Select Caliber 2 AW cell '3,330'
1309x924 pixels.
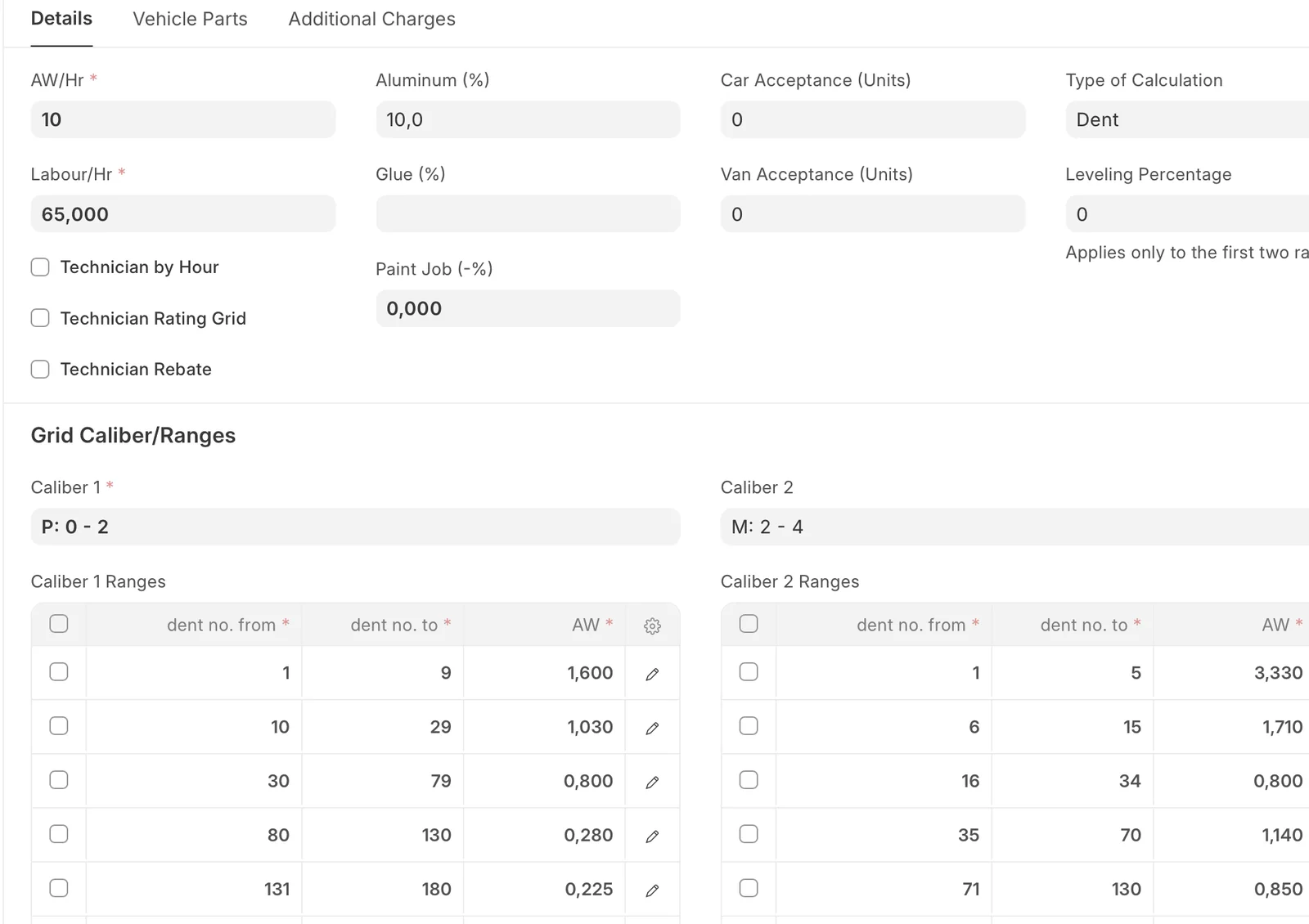tap(1231, 673)
